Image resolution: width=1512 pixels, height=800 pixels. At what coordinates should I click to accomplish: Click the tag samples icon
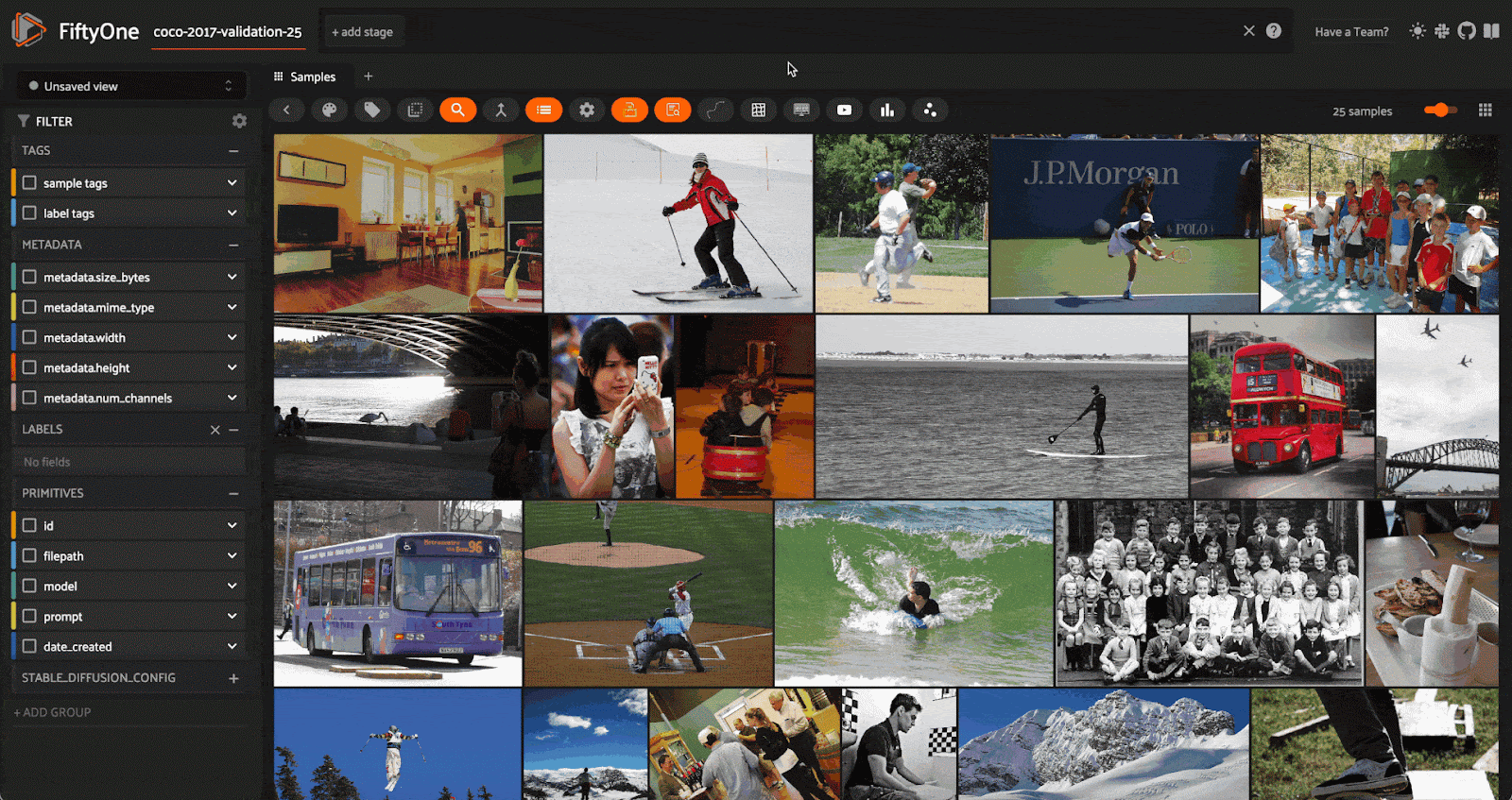click(x=372, y=111)
